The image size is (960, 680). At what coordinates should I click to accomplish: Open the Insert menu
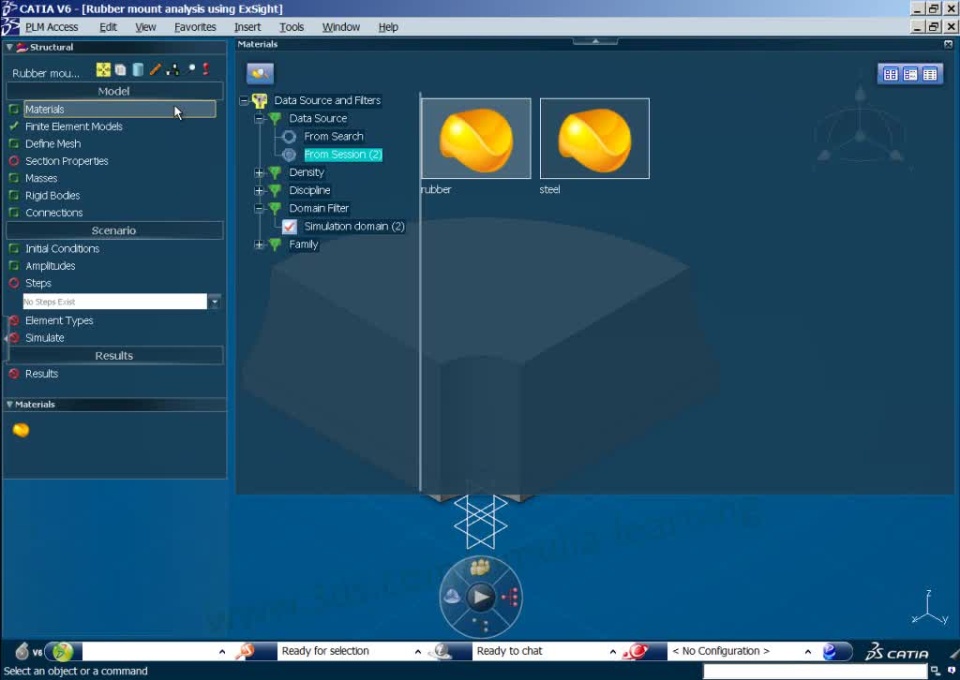247,27
